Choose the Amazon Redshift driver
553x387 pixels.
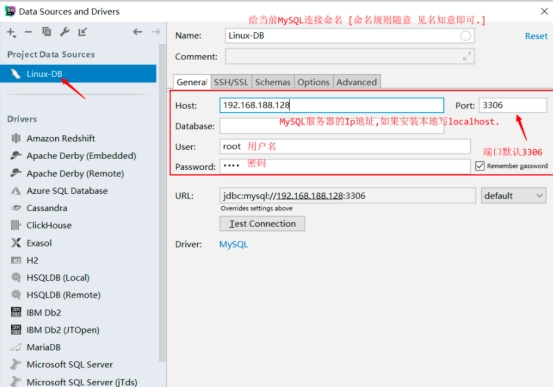pyautogui.click(x=61, y=138)
